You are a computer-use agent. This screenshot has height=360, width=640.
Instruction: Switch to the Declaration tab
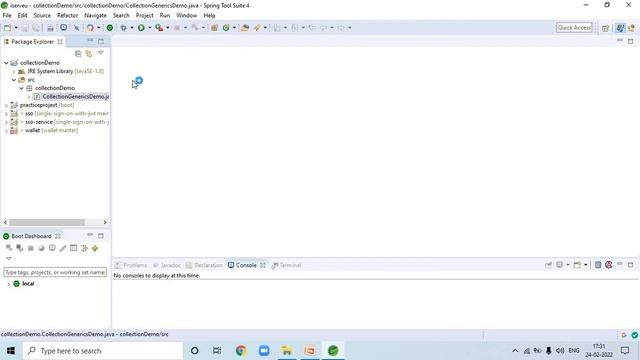coord(204,265)
